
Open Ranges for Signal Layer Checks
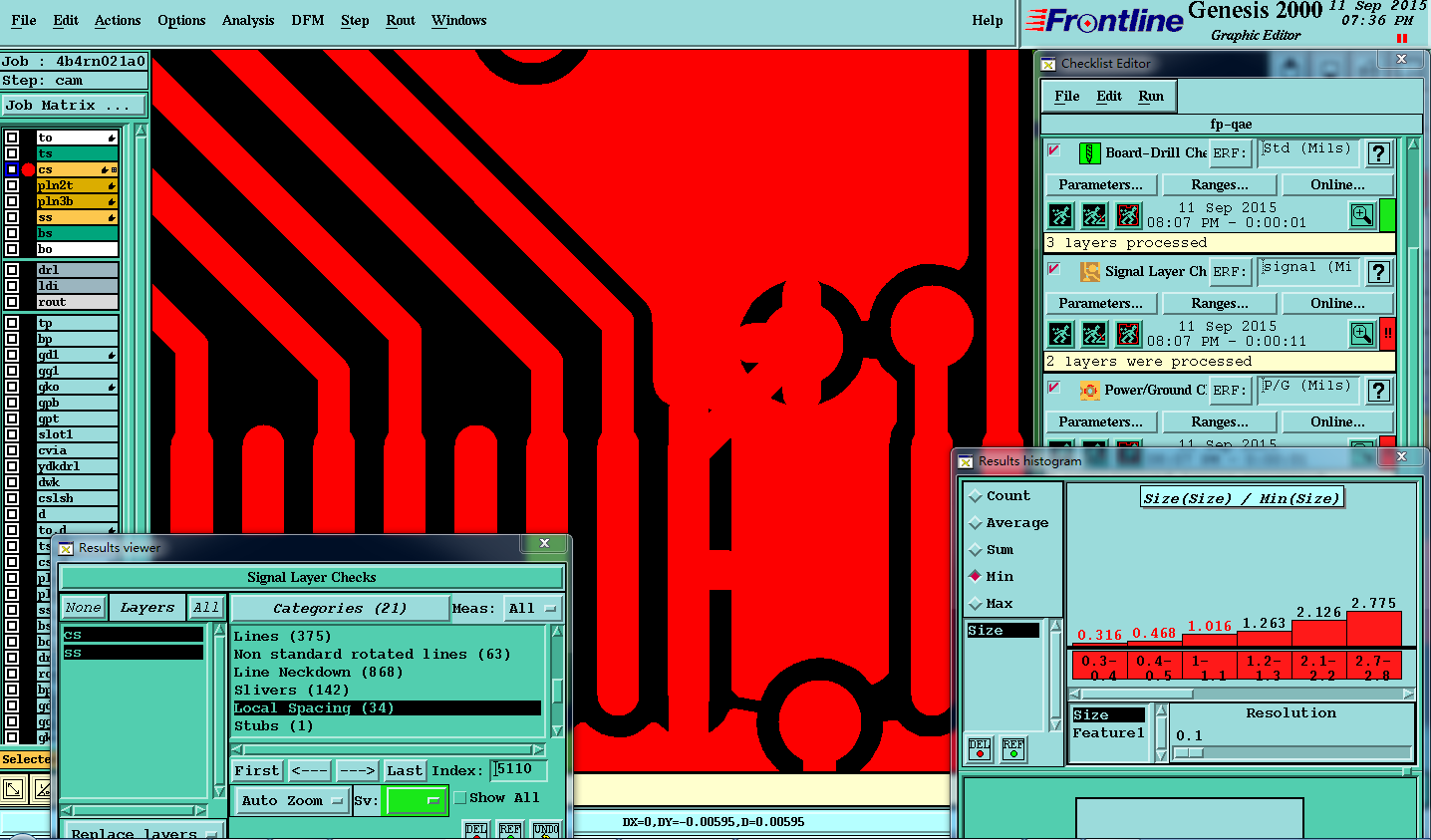point(1220,303)
